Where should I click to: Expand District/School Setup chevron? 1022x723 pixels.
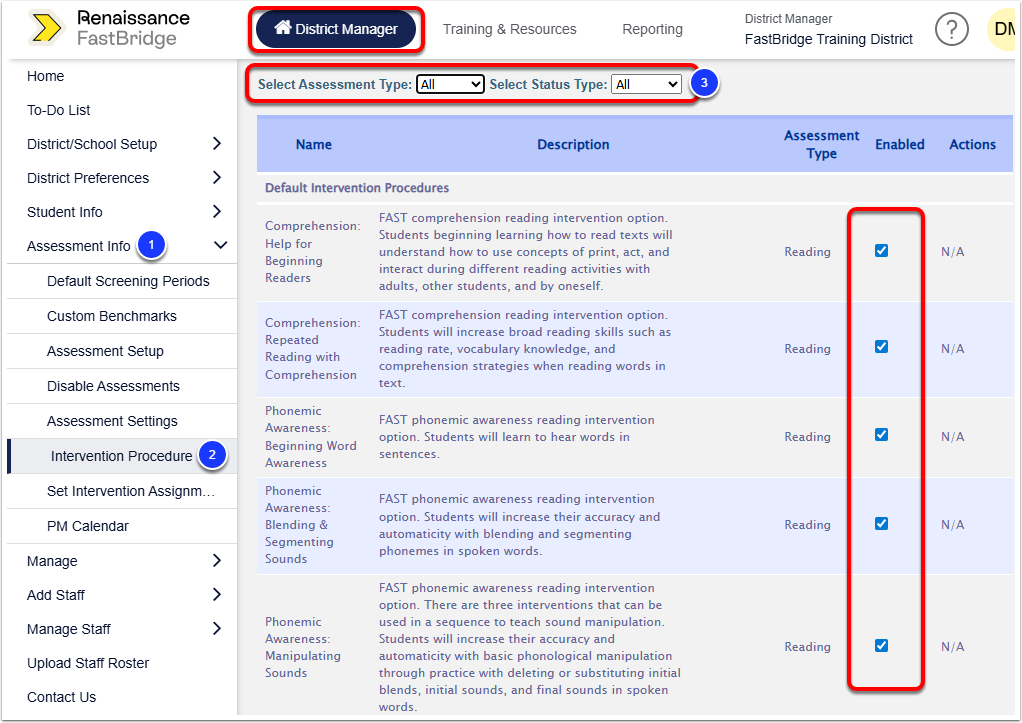point(217,143)
